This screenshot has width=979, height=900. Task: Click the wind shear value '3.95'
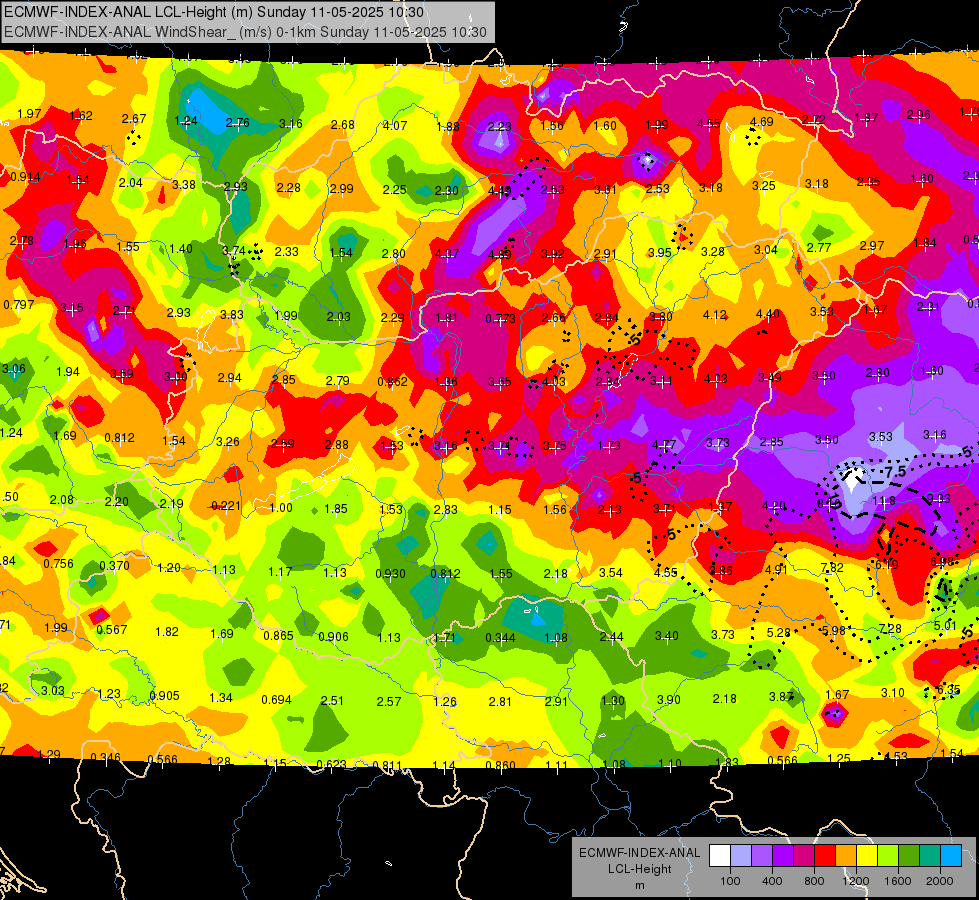pyautogui.click(x=659, y=252)
